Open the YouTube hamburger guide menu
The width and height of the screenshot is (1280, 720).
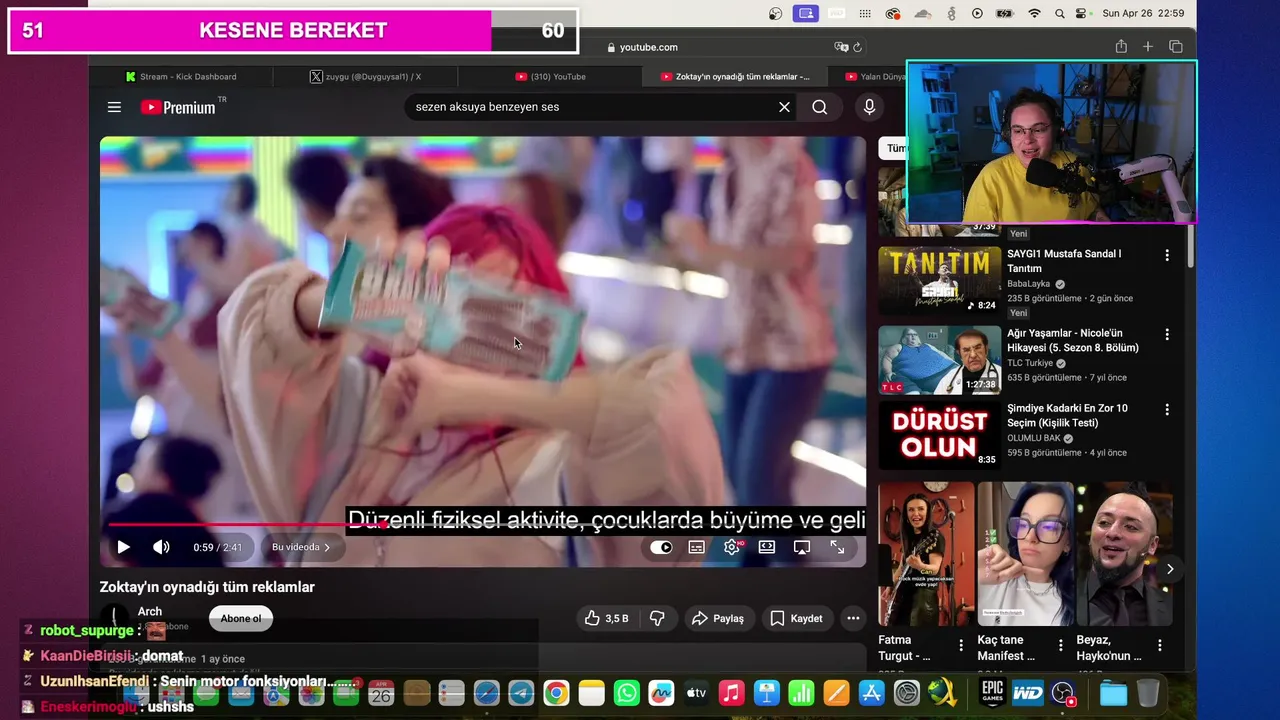click(x=114, y=107)
